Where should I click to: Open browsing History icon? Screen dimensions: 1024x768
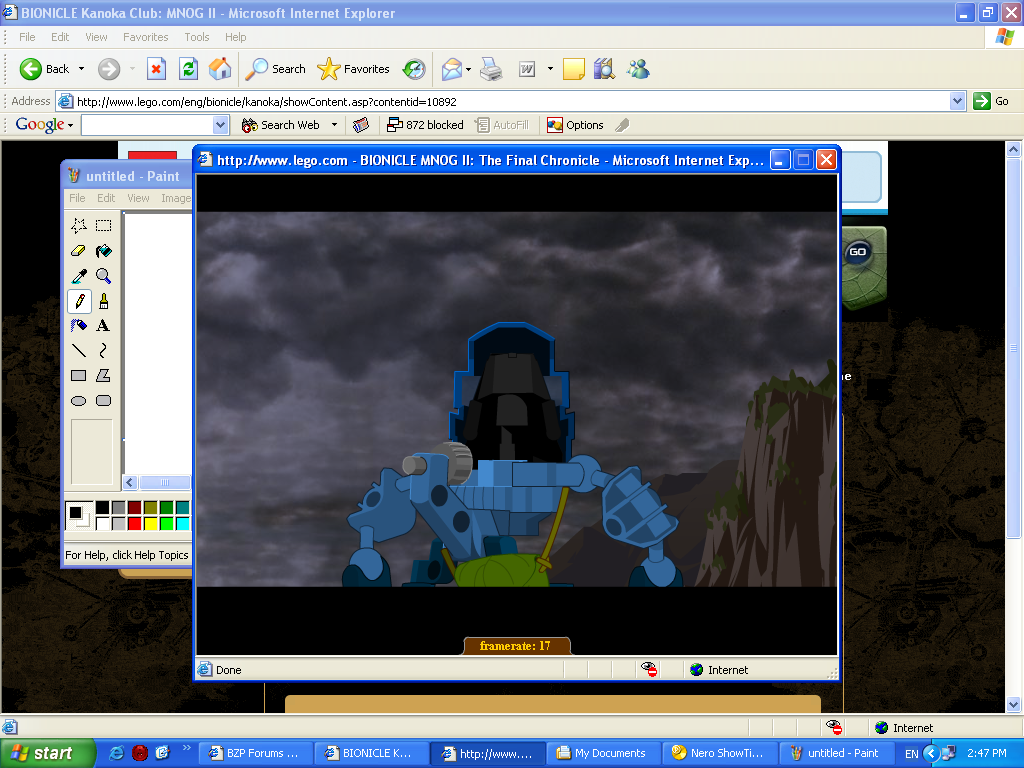click(x=414, y=69)
